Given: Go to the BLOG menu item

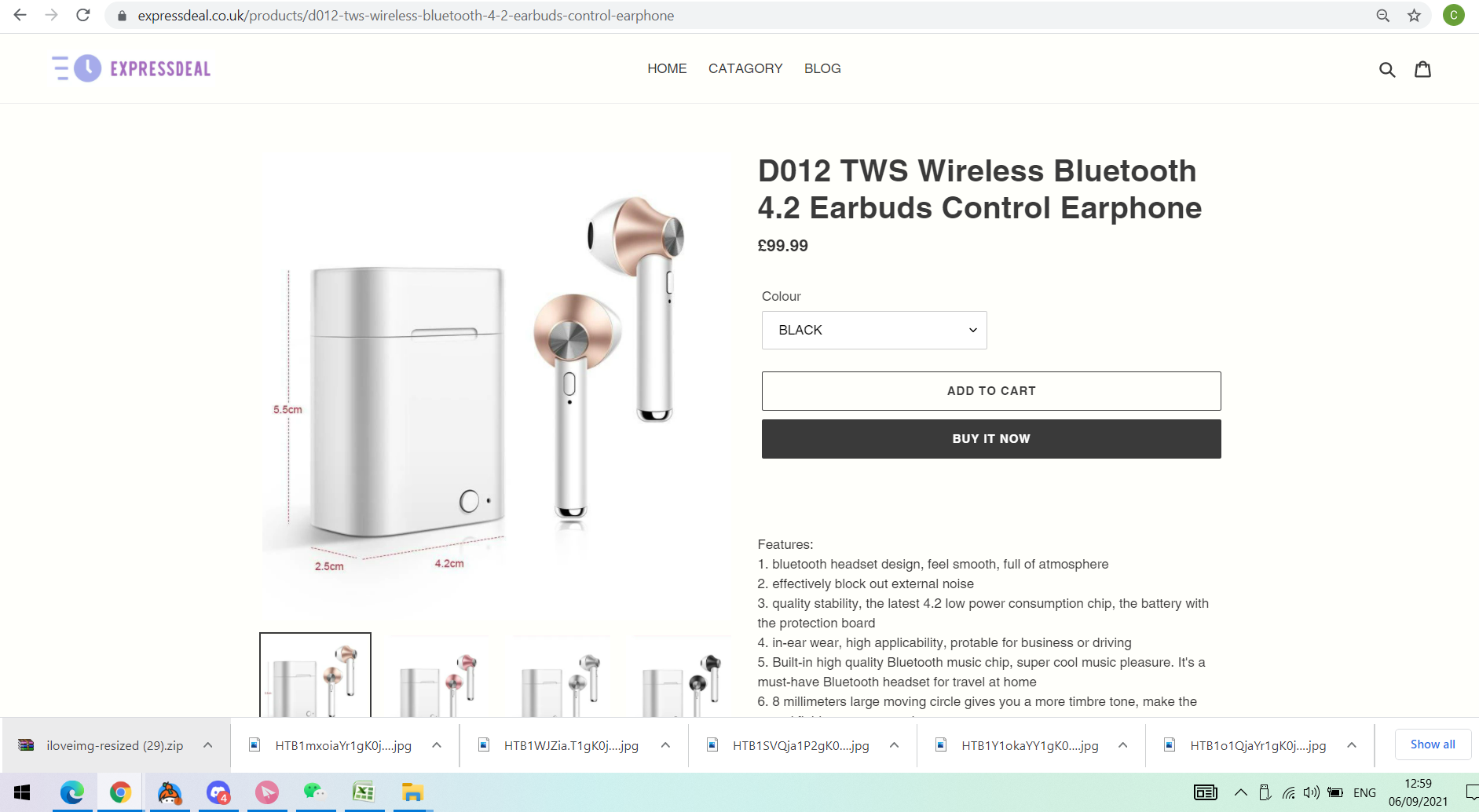Looking at the screenshot, I should (x=822, y=68).
